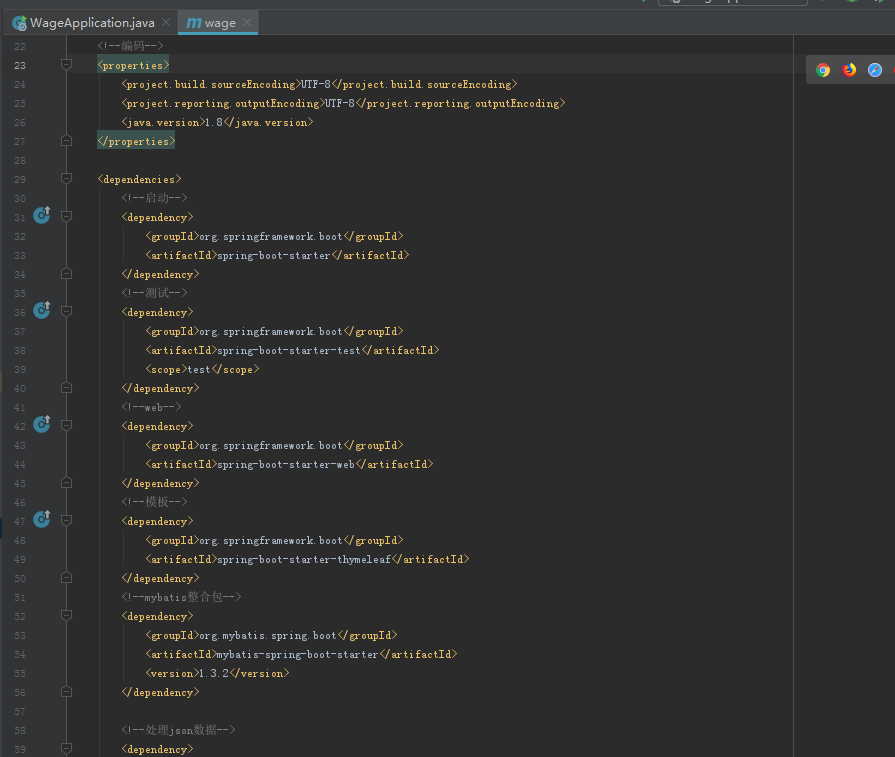Select the wage pom tab
The height and width of the screenshot is (757, 895).
point(218,23)
